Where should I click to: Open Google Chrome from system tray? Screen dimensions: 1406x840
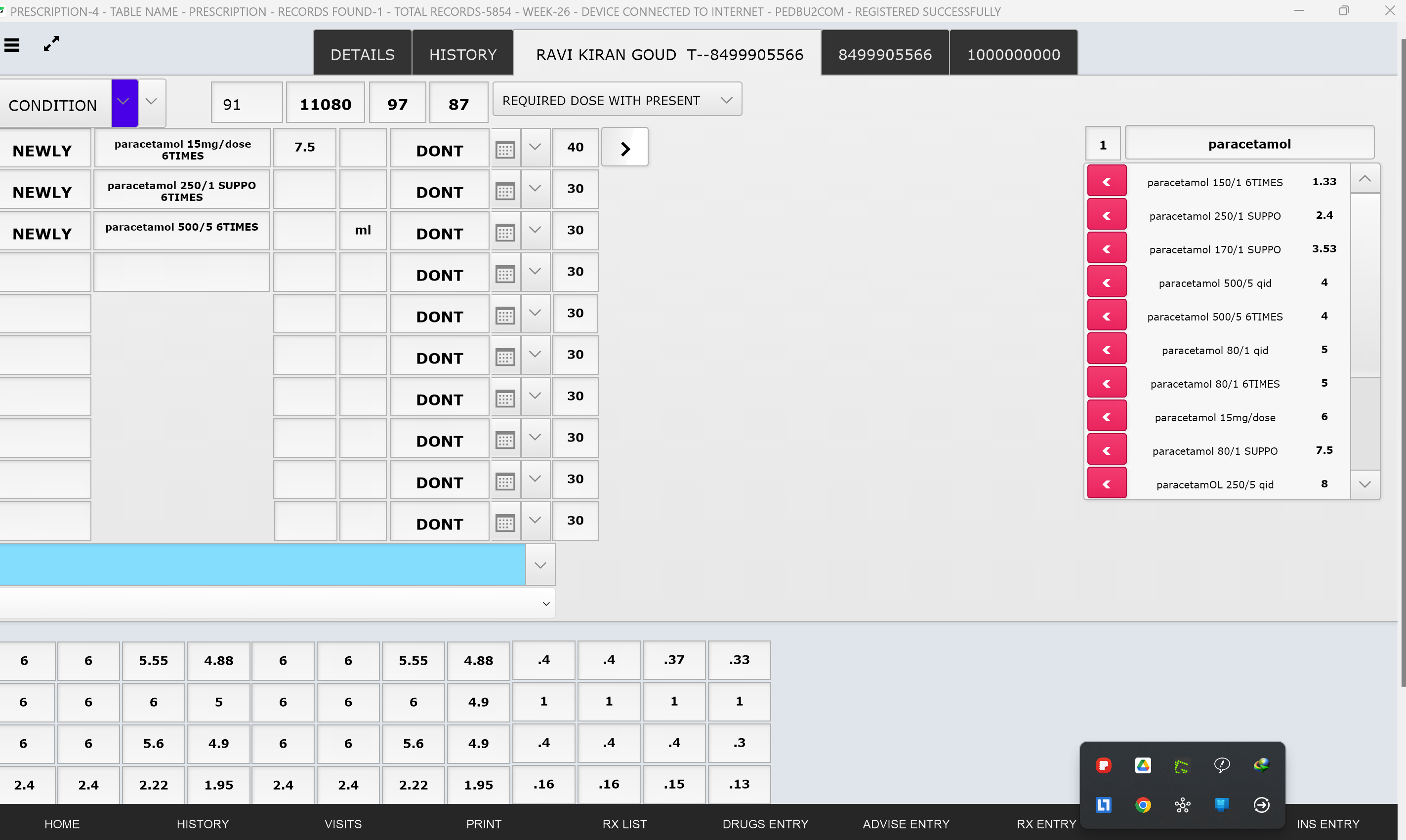[1143, 805]
